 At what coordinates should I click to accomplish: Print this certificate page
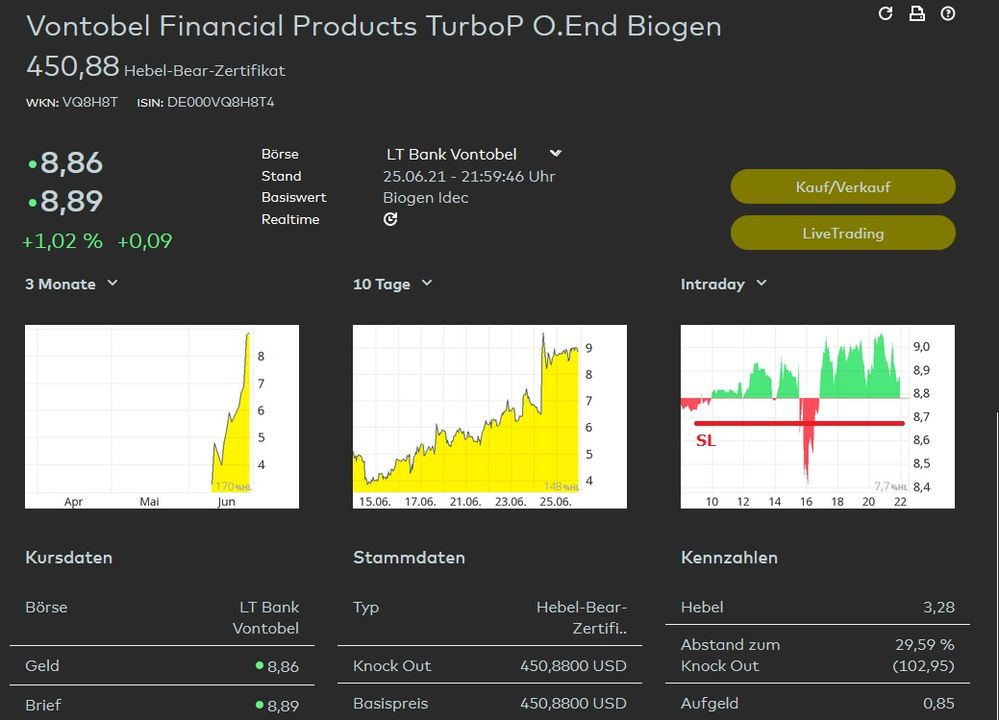[916, 14]
